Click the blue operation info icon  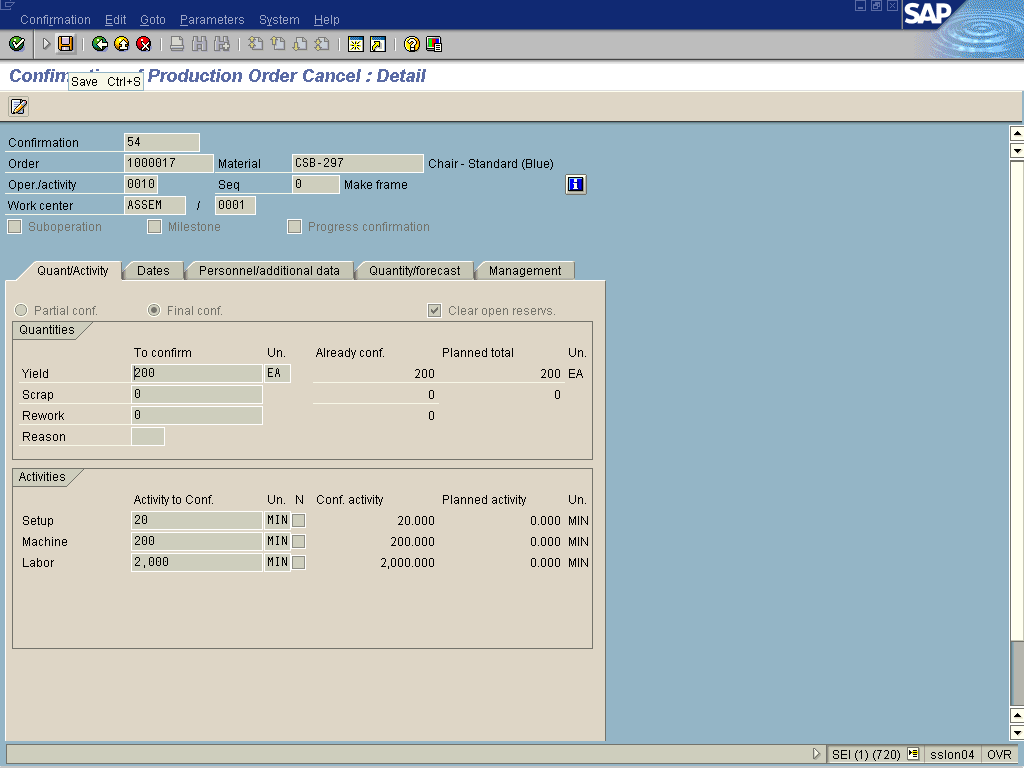point(575,184)
